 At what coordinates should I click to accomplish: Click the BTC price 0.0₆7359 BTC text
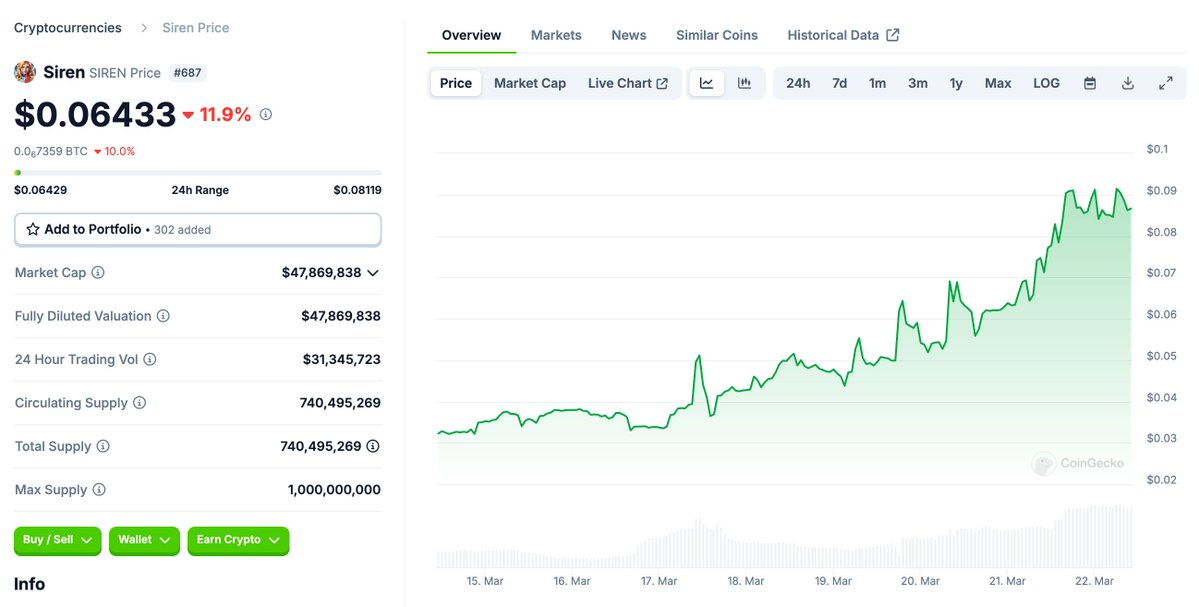click(50, 151)
